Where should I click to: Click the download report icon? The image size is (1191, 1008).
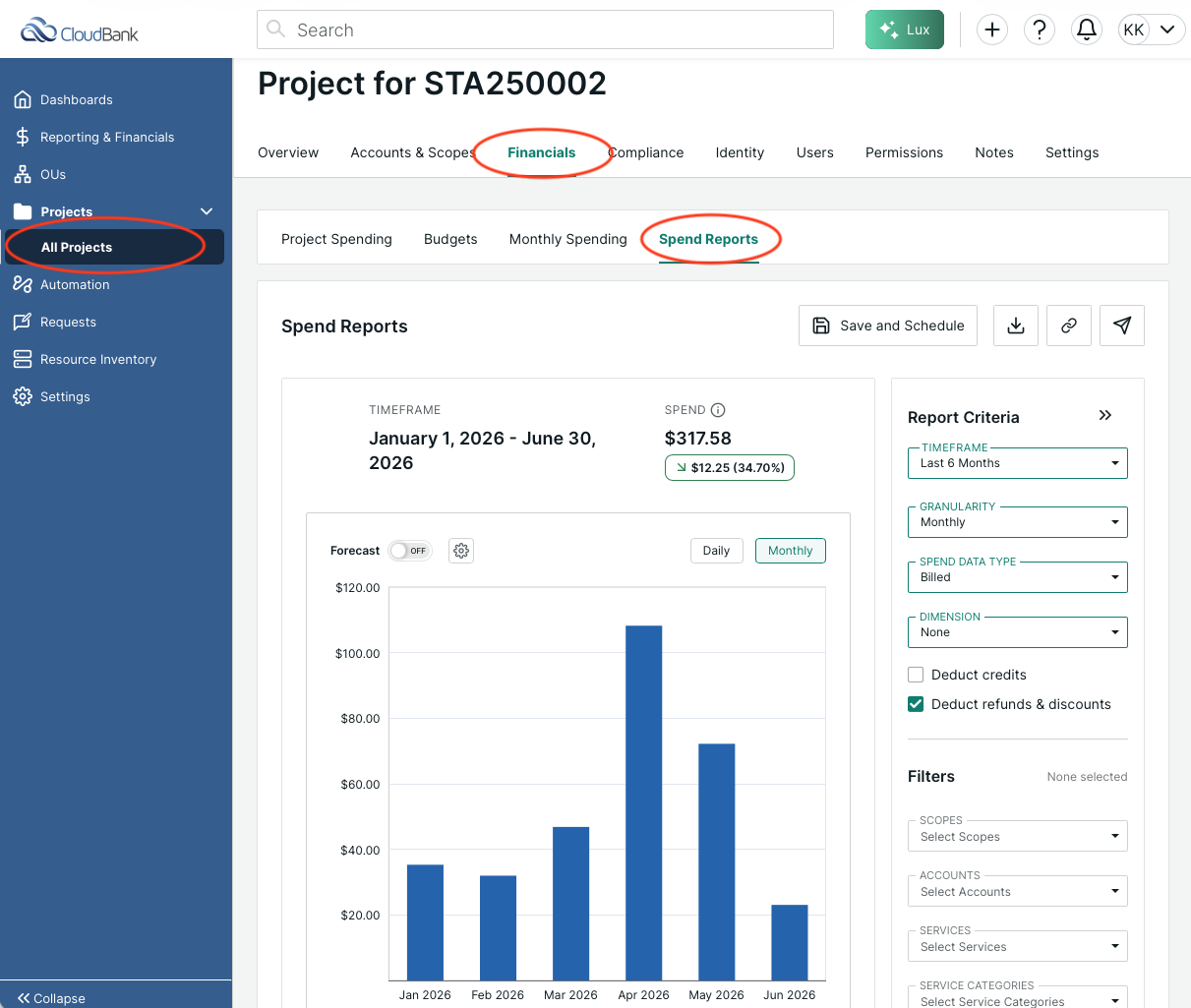tap(1016, 326)
